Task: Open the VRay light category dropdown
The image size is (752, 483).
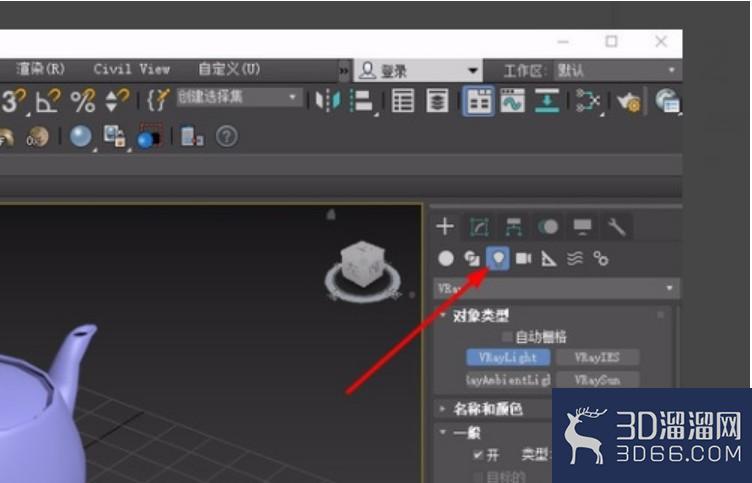Action: (x=556, y=288)
